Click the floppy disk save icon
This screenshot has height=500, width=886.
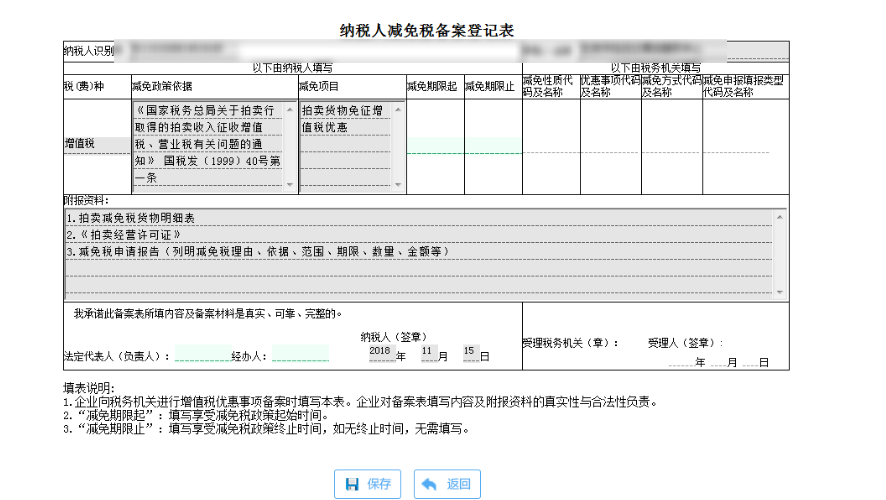tap(352, 484)
